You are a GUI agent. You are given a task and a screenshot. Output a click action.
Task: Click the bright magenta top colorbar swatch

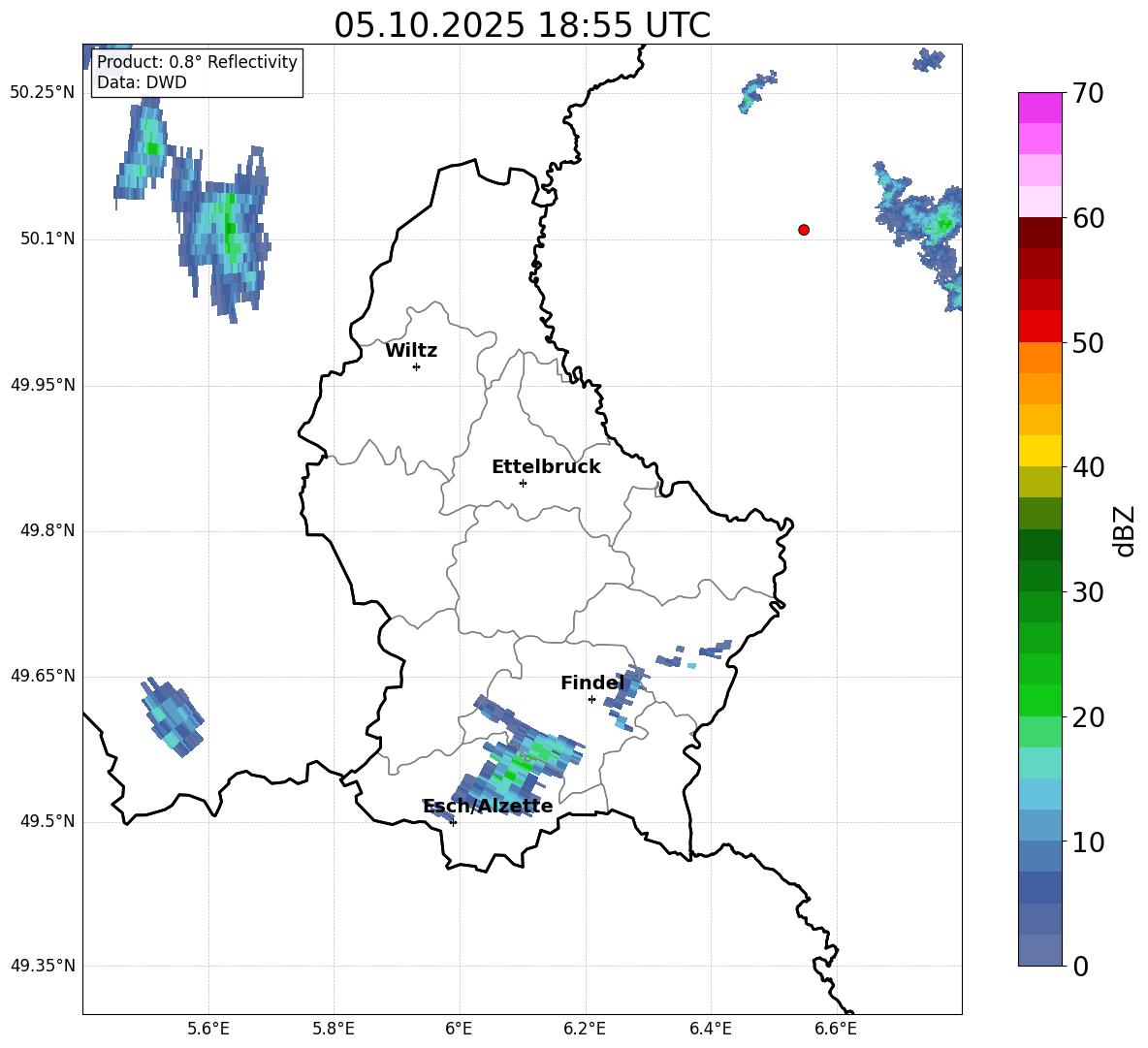tap(1039, 108)
